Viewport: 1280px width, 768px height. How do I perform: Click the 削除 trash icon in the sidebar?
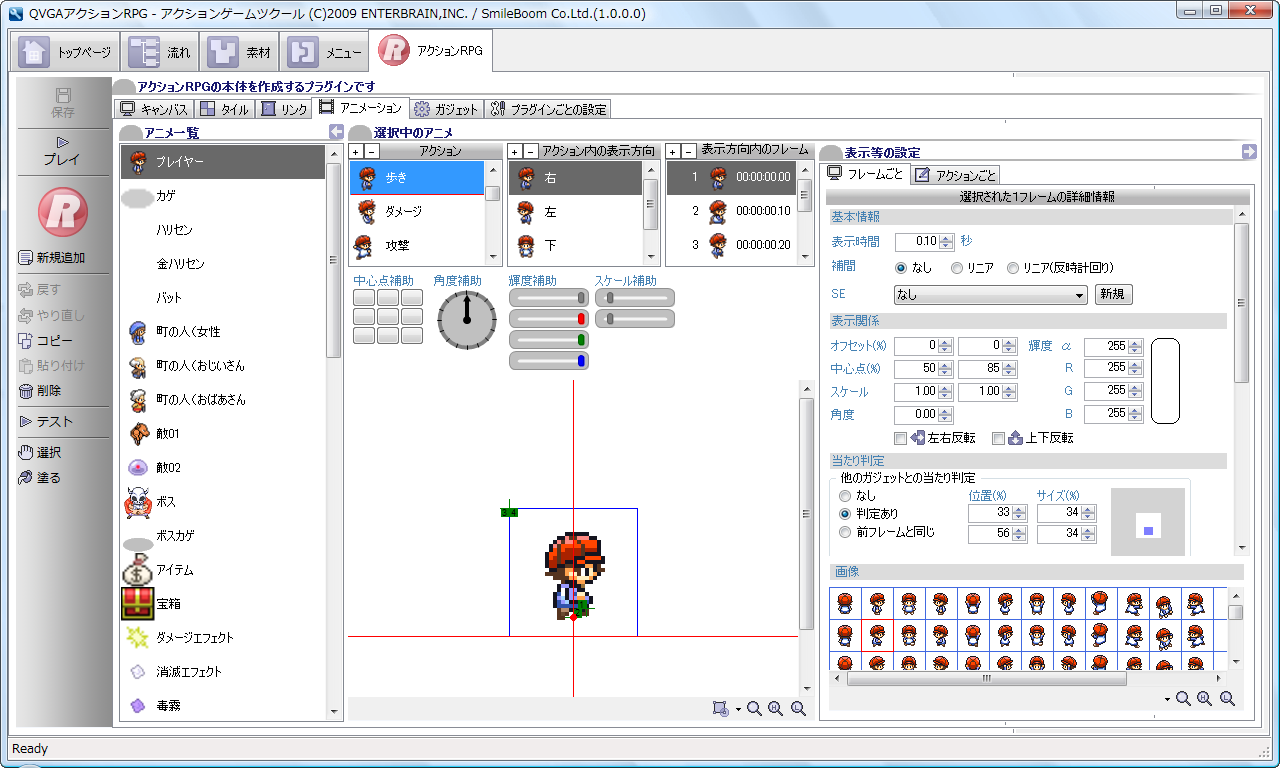click(x=26, y=391)
